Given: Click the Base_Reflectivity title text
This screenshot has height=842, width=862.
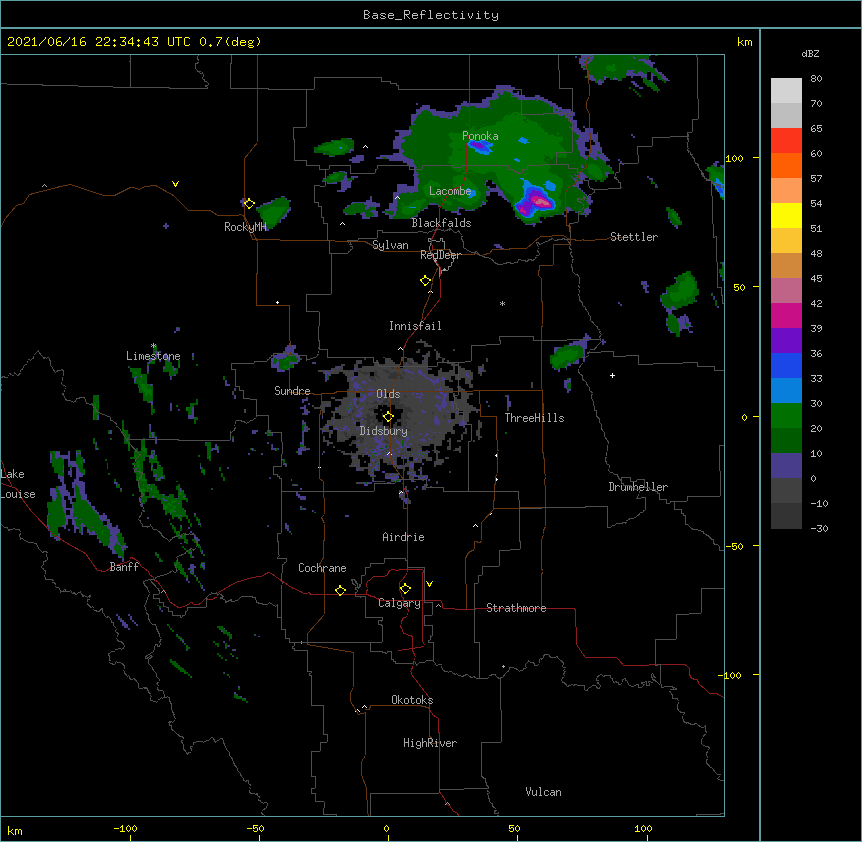Looking at the screenshot, I should [431, 15].
